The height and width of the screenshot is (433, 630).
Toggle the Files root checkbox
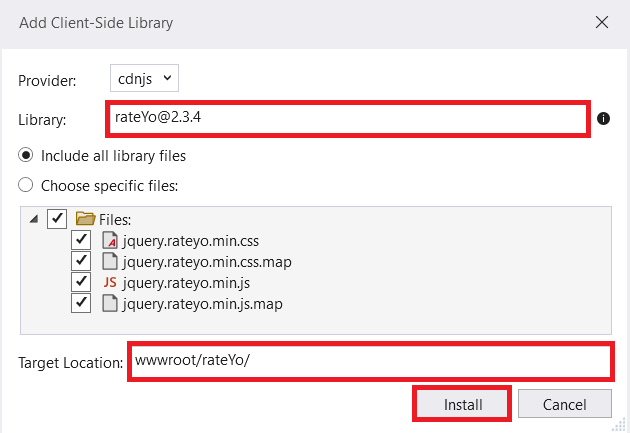[x=57, y=219]
